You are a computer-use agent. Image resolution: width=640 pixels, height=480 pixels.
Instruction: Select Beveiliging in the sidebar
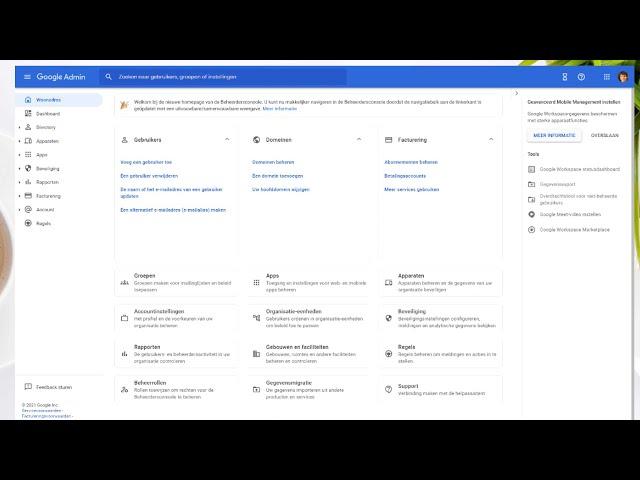[x=47, y=169]
